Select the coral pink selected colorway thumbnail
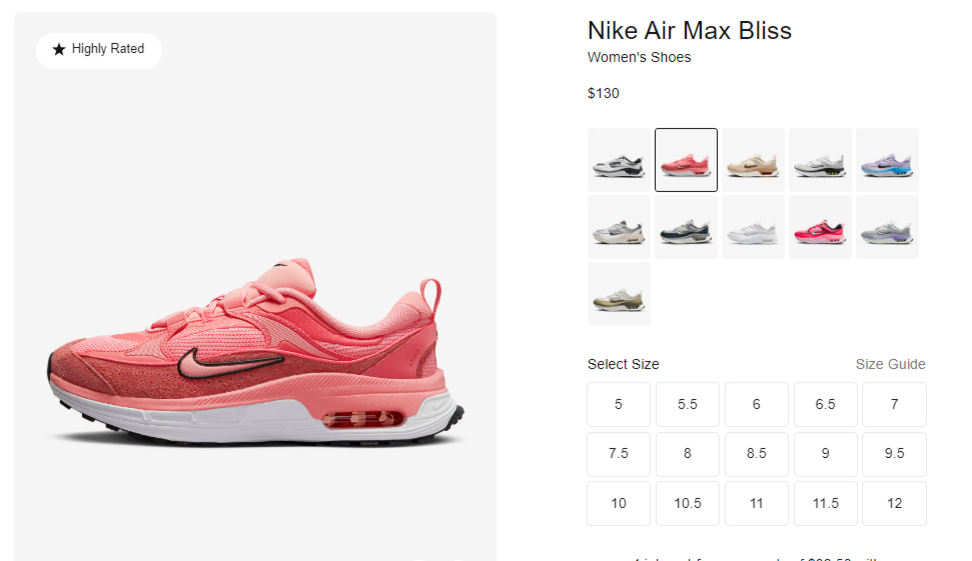Viewport: 972px width, 561px height. 686,160
